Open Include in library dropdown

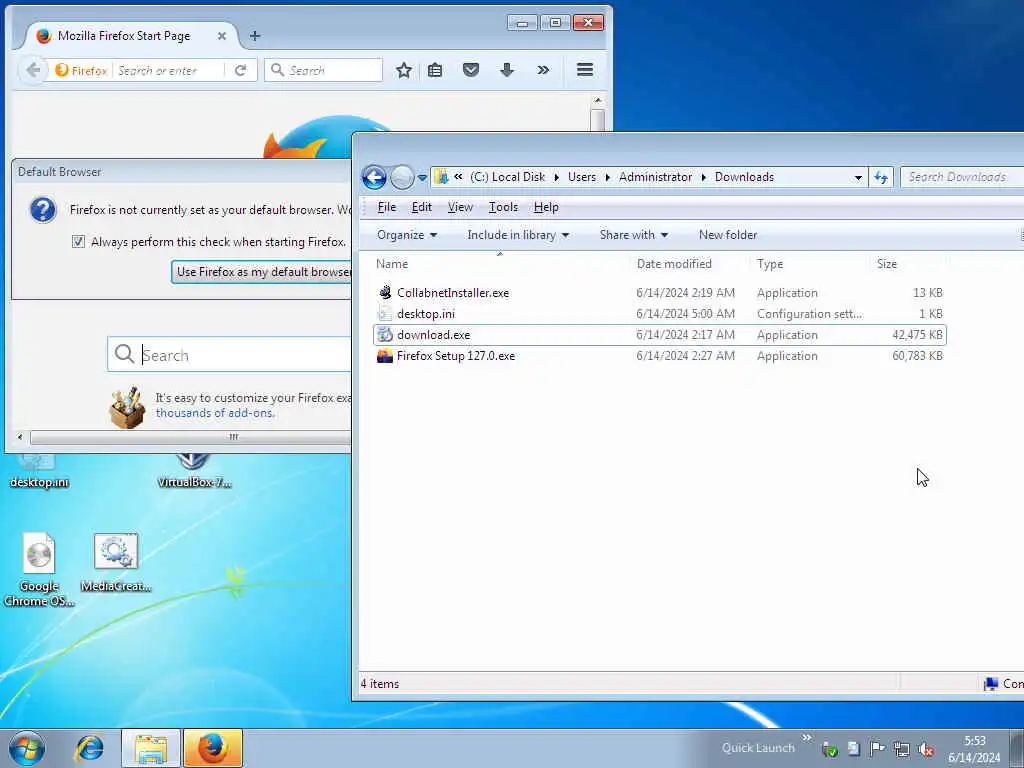(518, 235)
